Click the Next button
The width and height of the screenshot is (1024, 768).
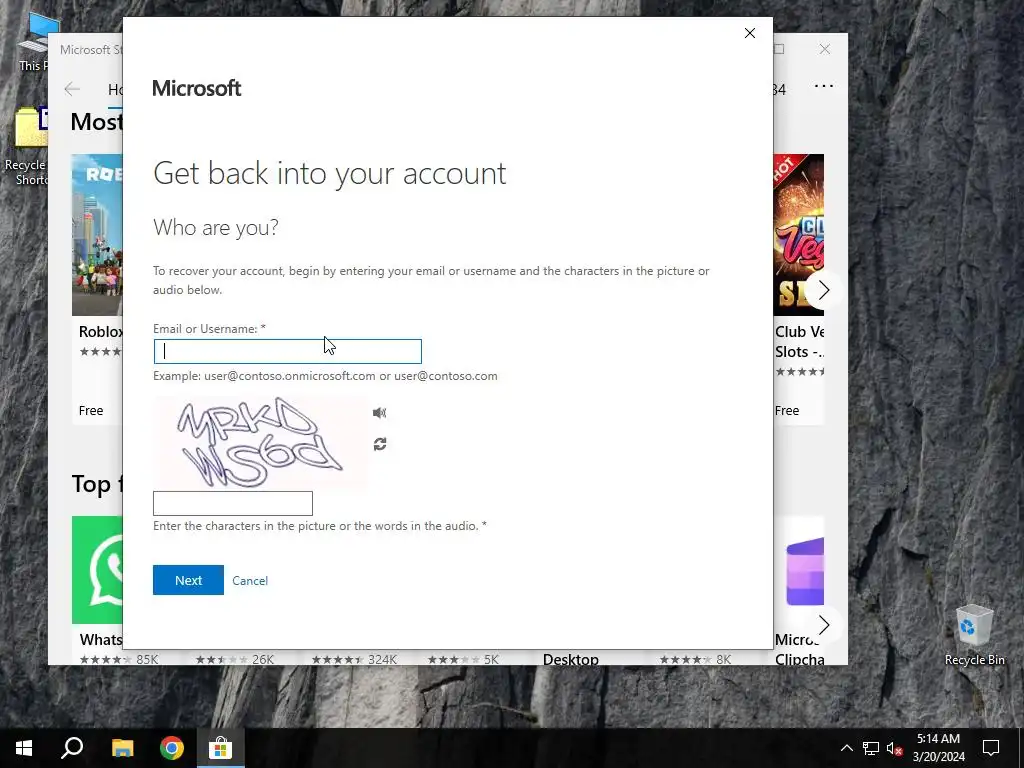tap(188, 580)
